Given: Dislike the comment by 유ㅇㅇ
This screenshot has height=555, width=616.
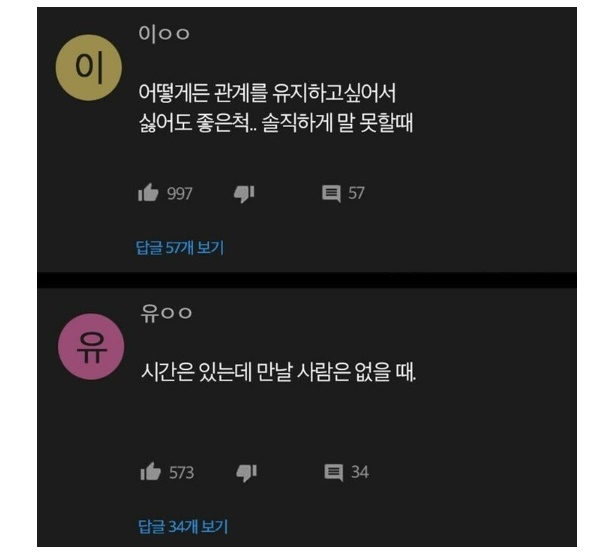Looking at the screenshot, I should 247,473.
